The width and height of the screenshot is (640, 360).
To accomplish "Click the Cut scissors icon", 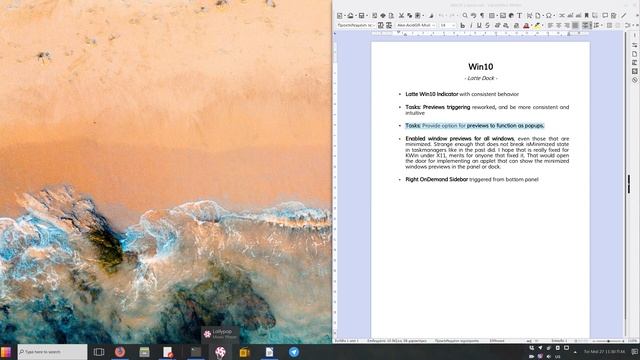I will coord(402,16).
